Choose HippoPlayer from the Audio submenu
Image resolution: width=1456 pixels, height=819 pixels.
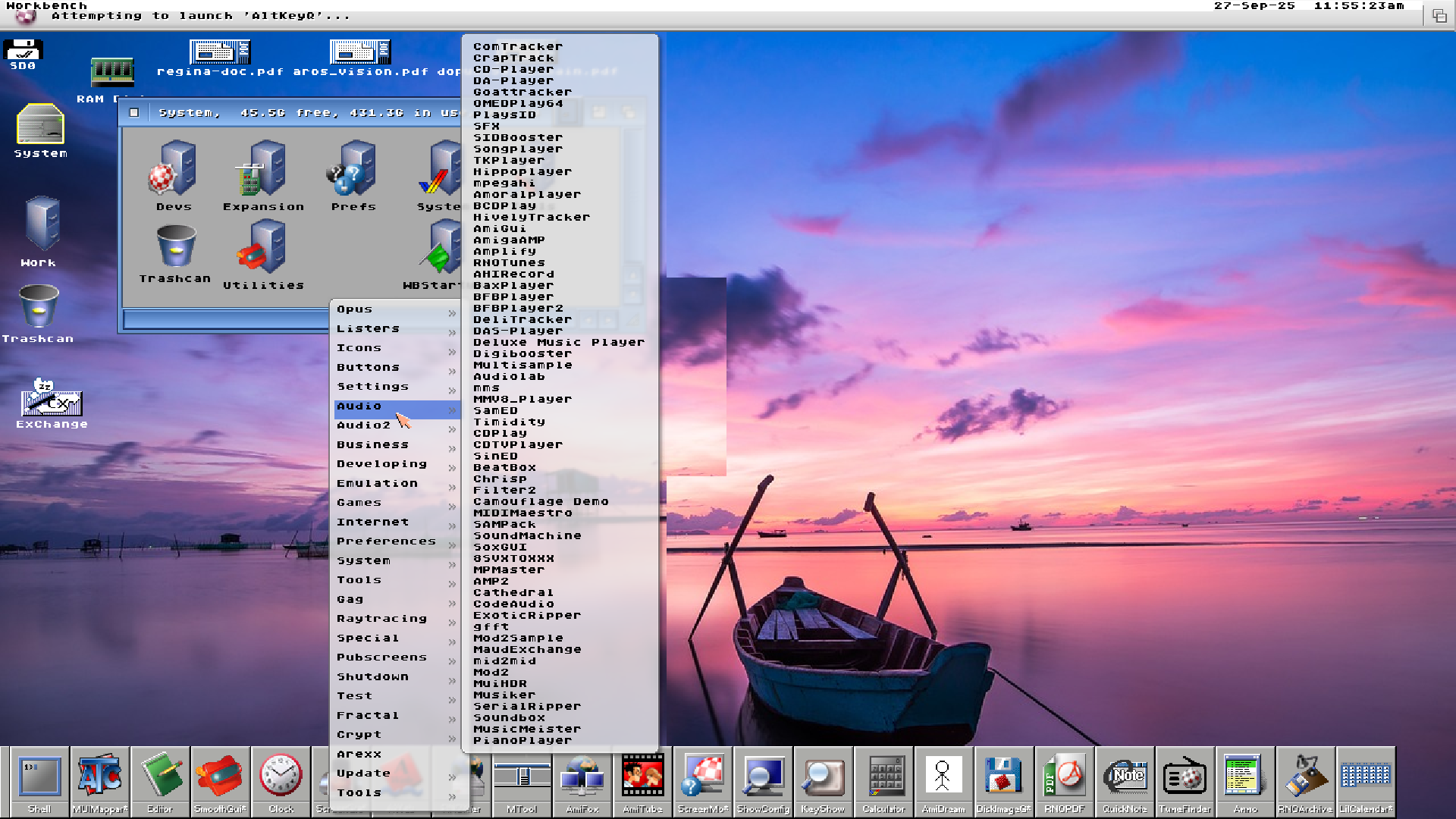pos(522,172)
